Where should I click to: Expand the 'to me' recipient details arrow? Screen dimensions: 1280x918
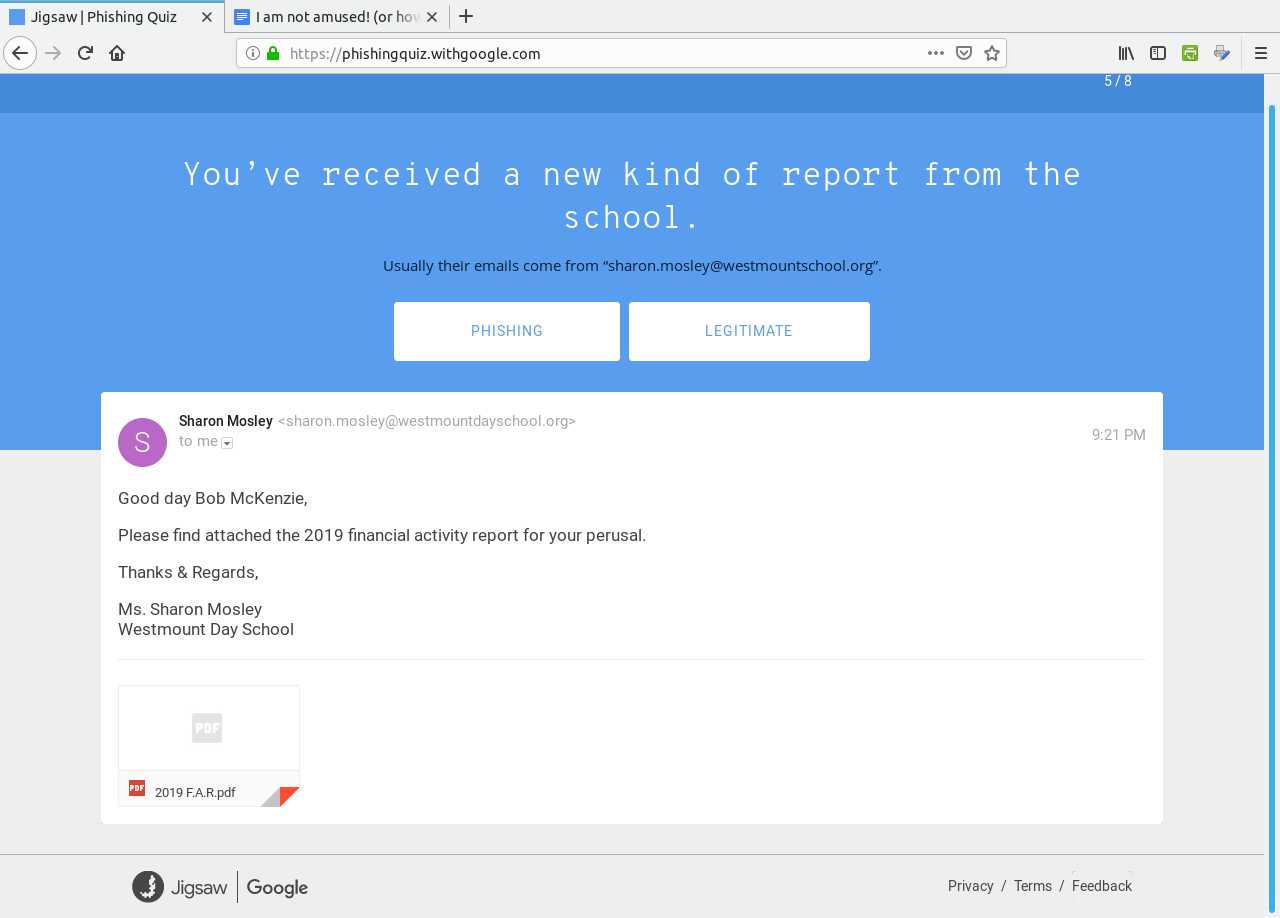coord(227,443)
